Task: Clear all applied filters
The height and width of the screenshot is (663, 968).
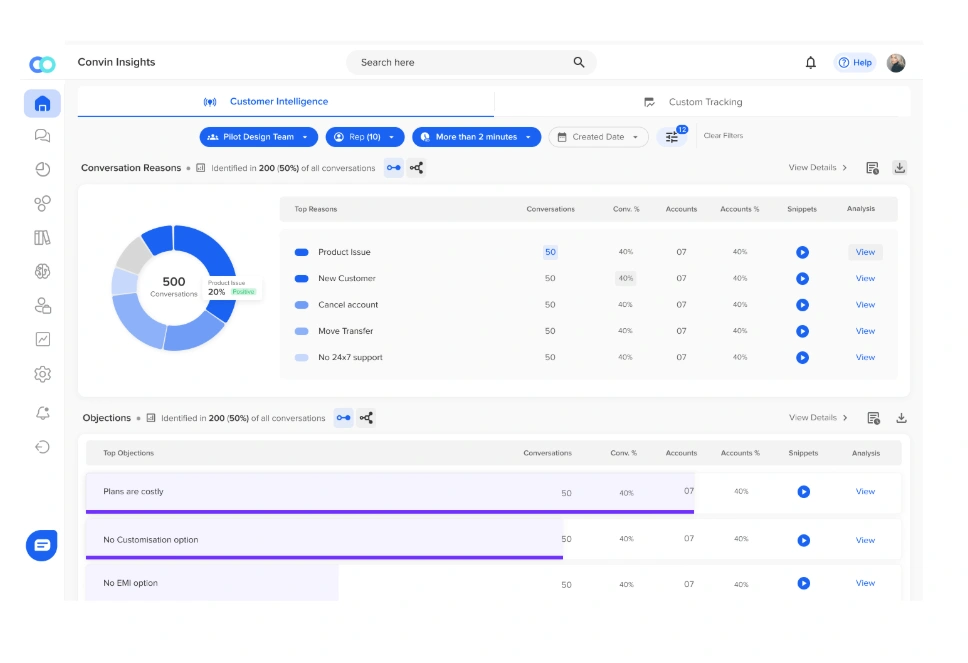Action: [722, 135]
